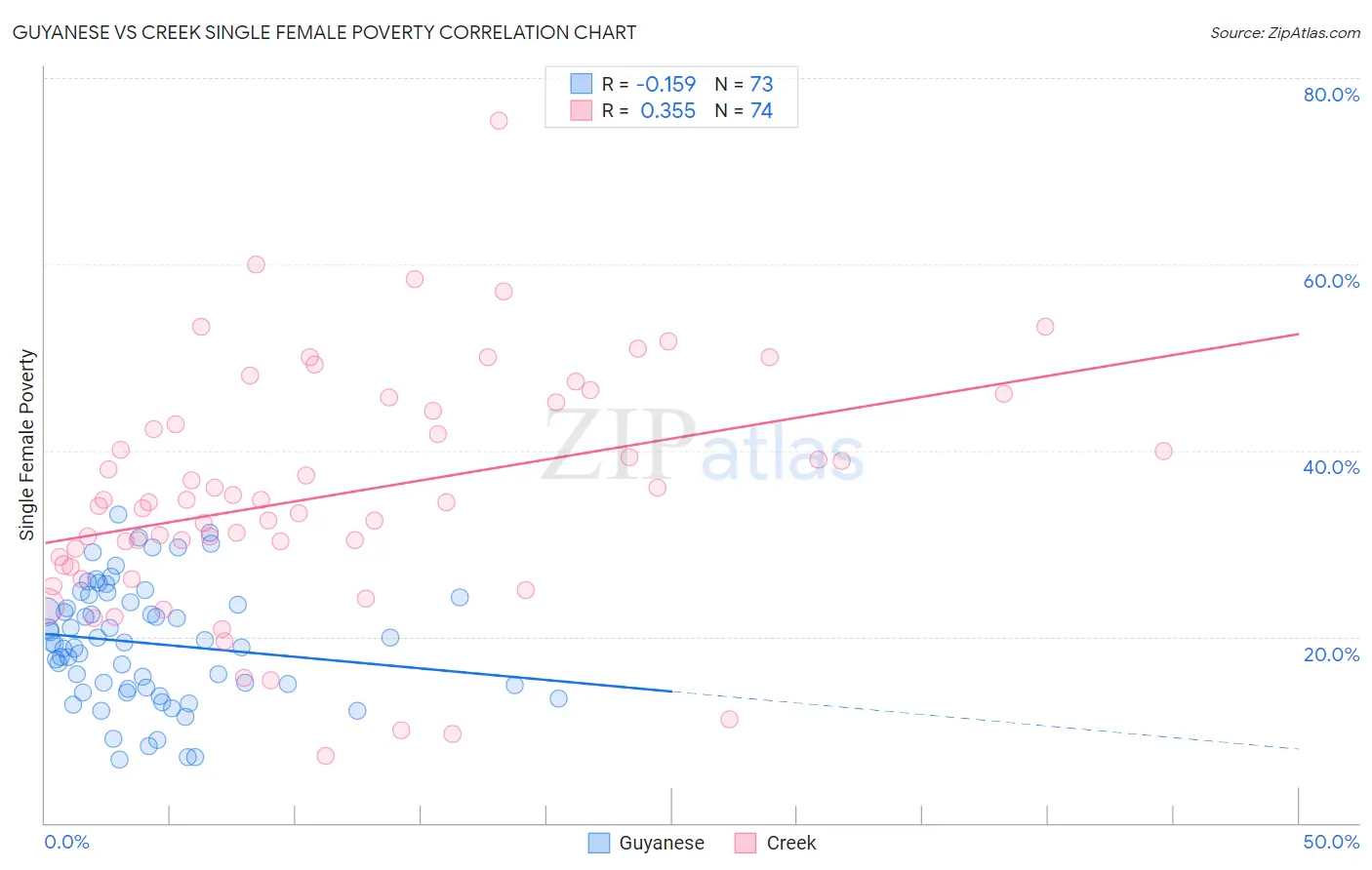Click the chart title text

[324, 32]
